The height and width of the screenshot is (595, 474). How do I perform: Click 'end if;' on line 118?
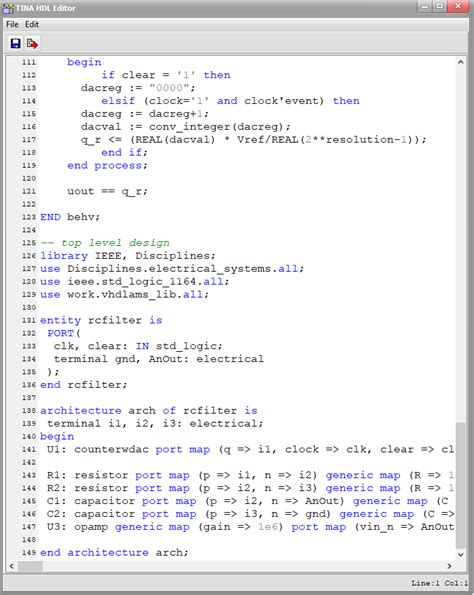click(124, 153)
